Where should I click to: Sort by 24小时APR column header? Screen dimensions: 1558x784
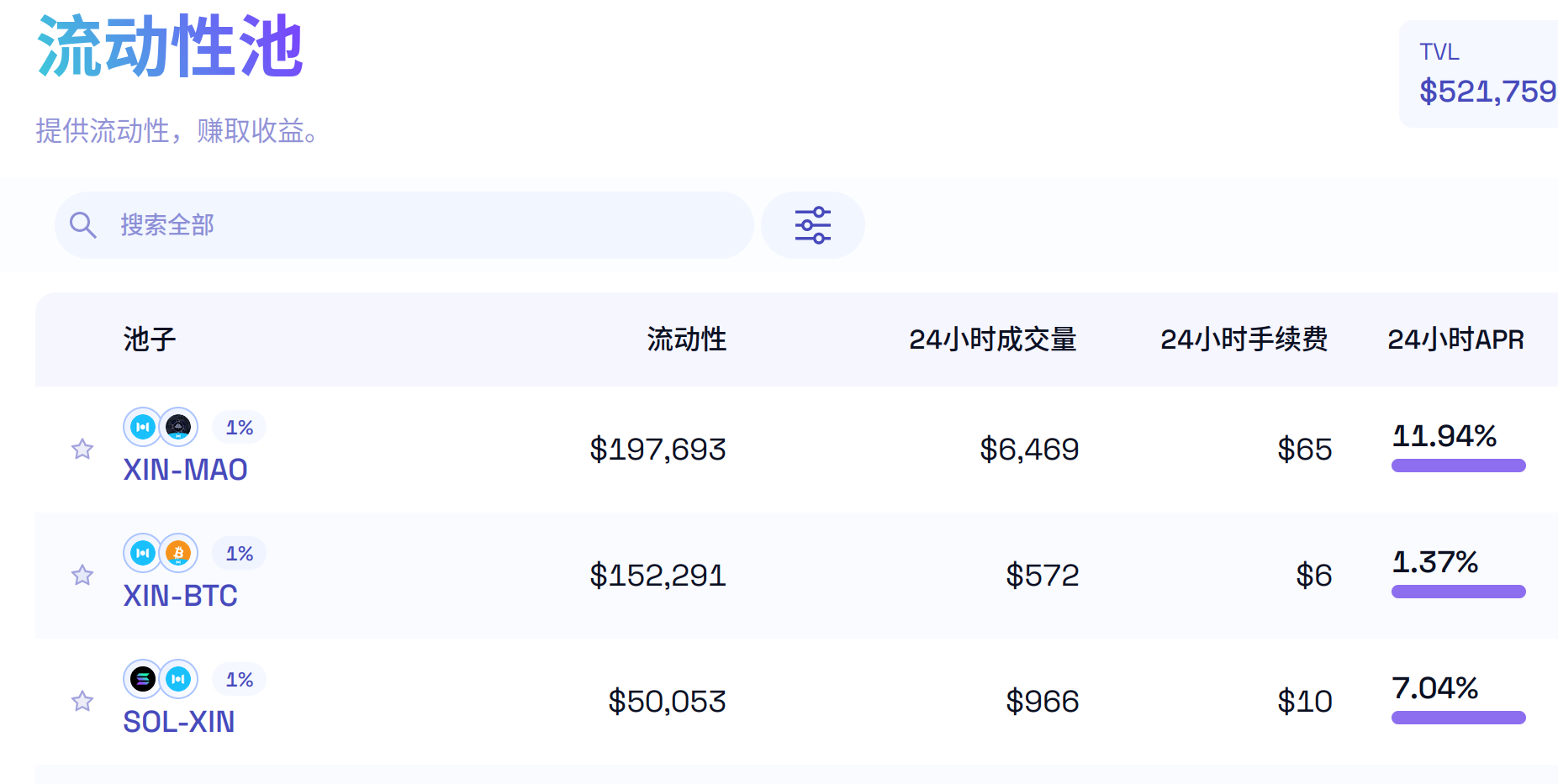[x=1455, y=339]
